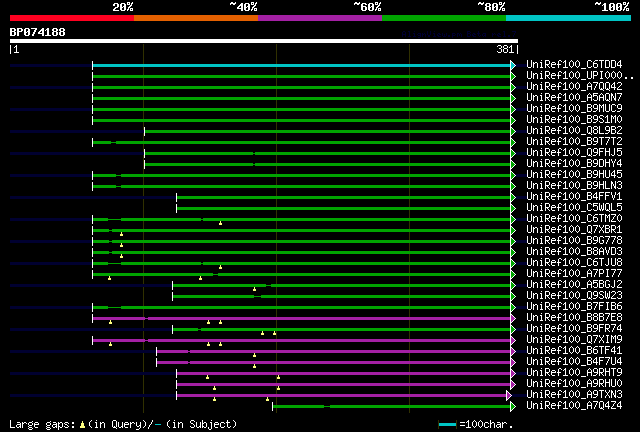Open hit UniRef100_B9MUC9

click(x=574, y=109)
